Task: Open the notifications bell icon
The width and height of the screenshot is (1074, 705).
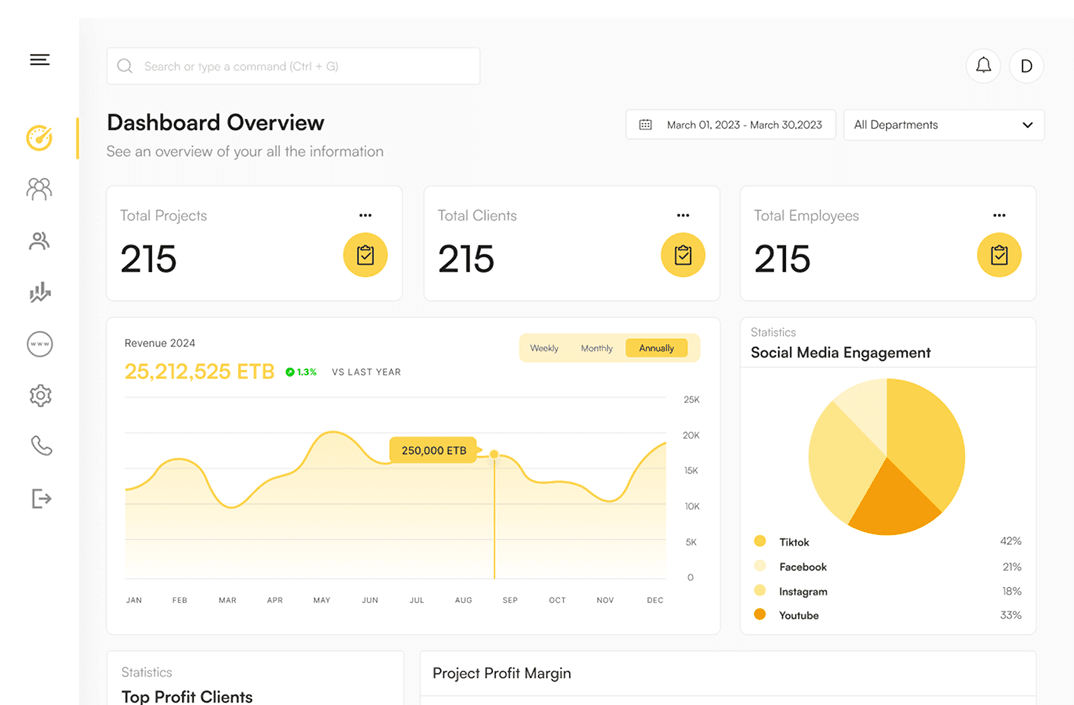Action: 983,65
